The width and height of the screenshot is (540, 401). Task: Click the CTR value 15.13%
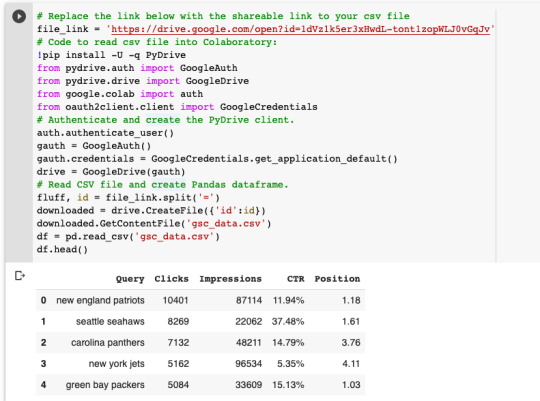pyautogui.click(x=288, y=385)
